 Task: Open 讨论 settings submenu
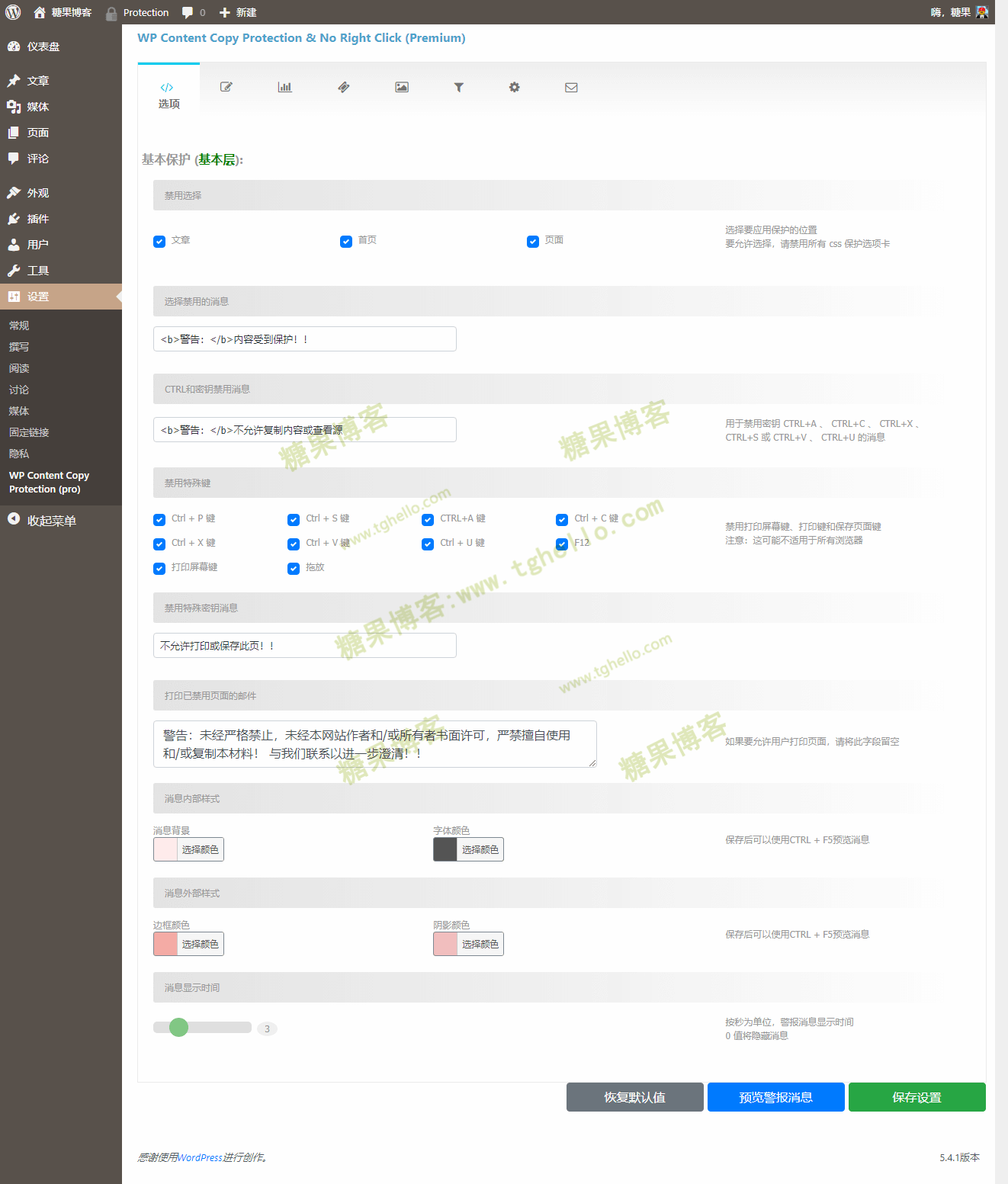(19, 390)
